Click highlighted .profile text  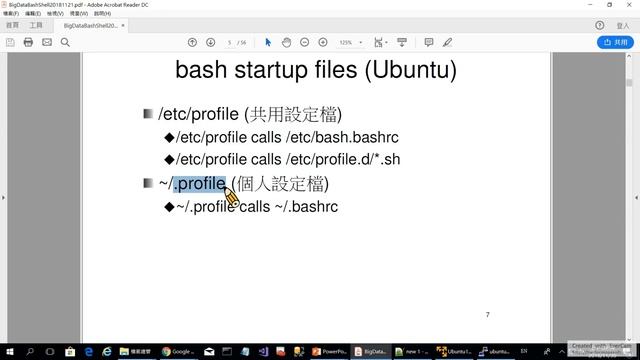[x=200, y=184]
